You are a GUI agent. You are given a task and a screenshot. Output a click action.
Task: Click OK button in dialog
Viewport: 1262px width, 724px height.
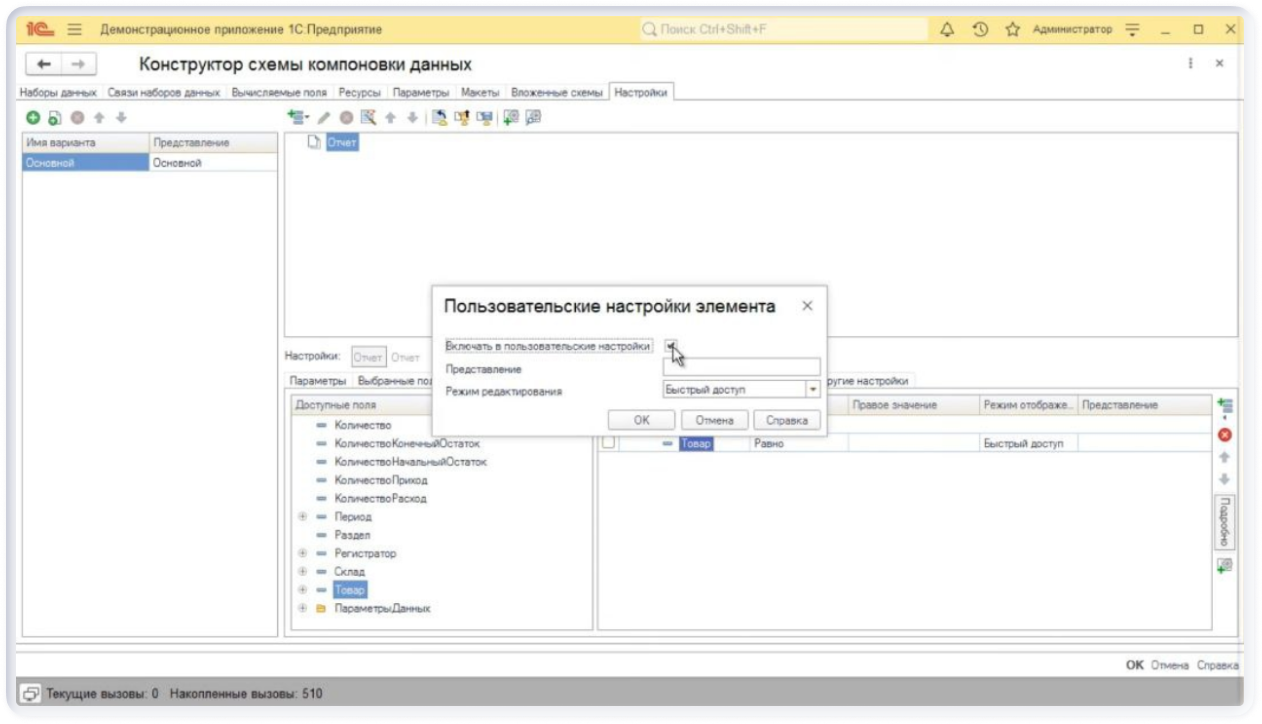tap(641, 420)
